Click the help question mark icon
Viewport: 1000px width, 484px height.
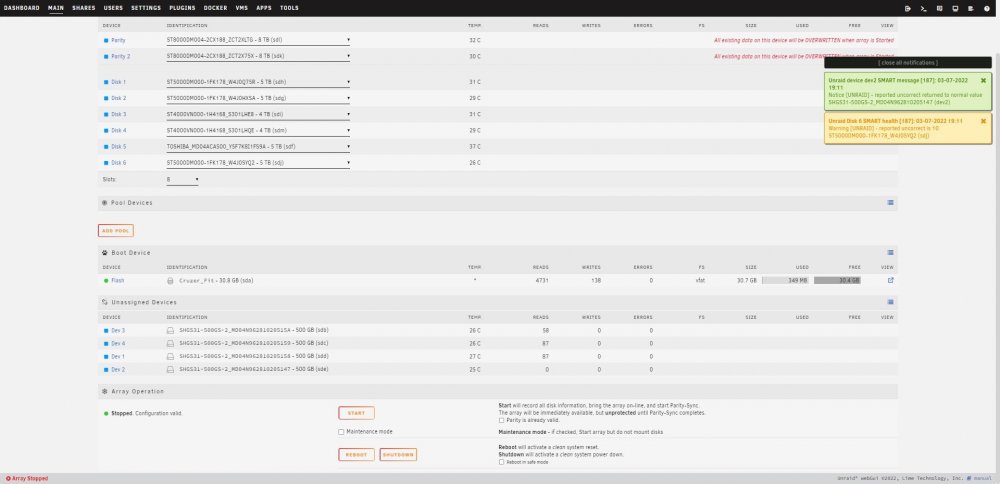coord(987,8)
